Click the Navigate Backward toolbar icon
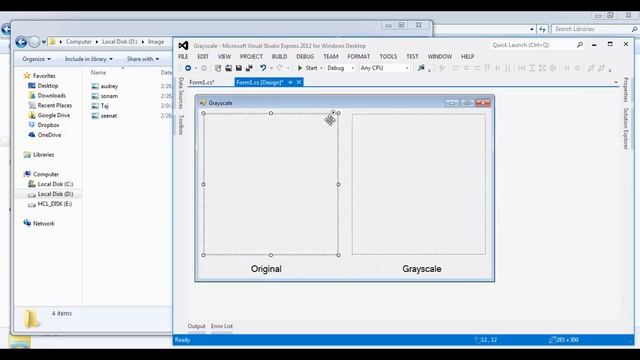 [188, 68]
